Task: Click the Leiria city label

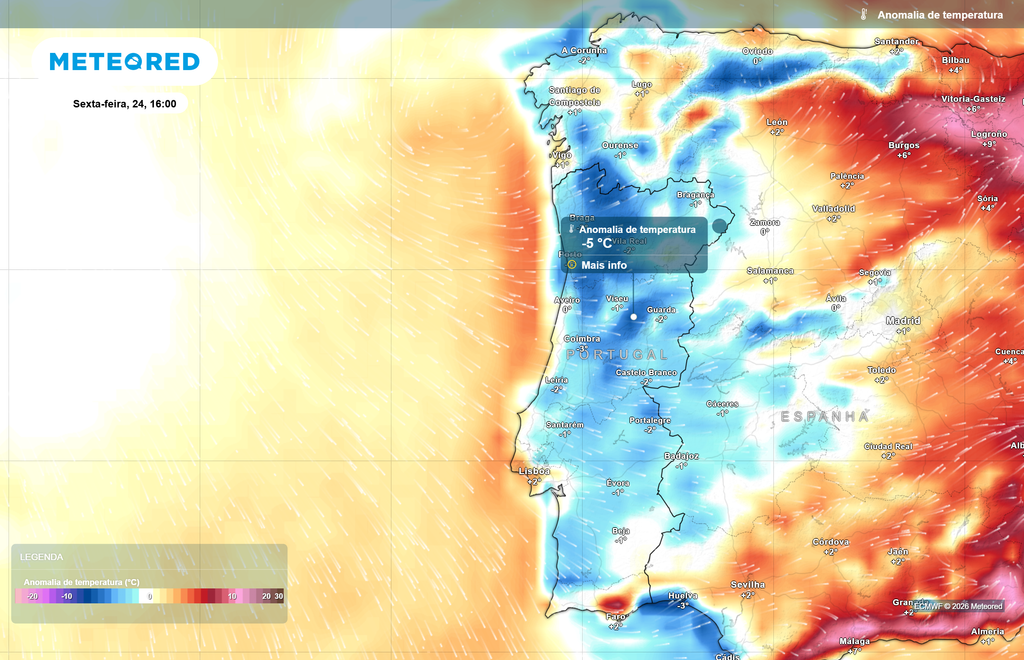Action: 556,380
